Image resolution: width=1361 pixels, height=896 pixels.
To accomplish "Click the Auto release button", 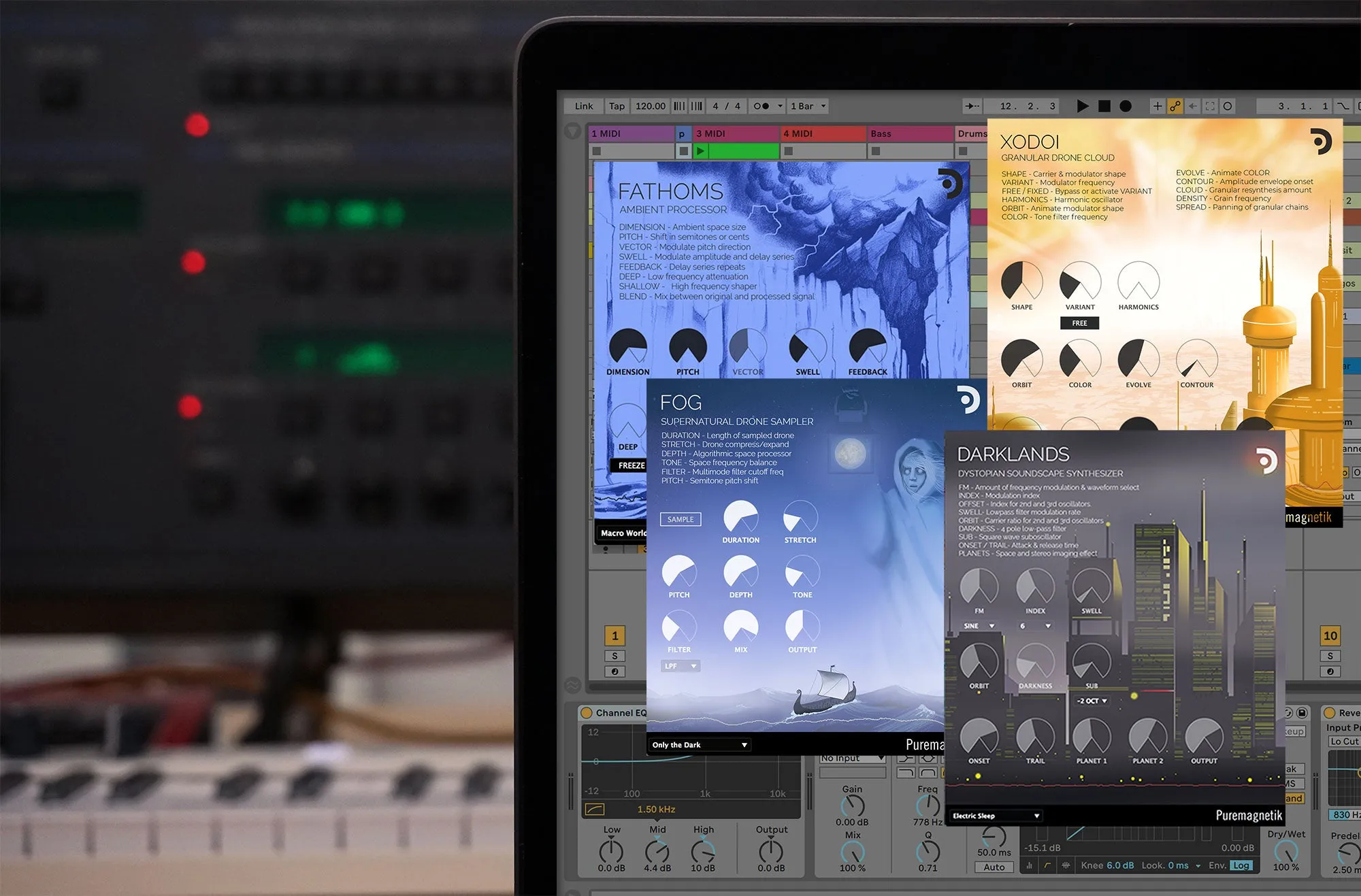I will point(994,867).
